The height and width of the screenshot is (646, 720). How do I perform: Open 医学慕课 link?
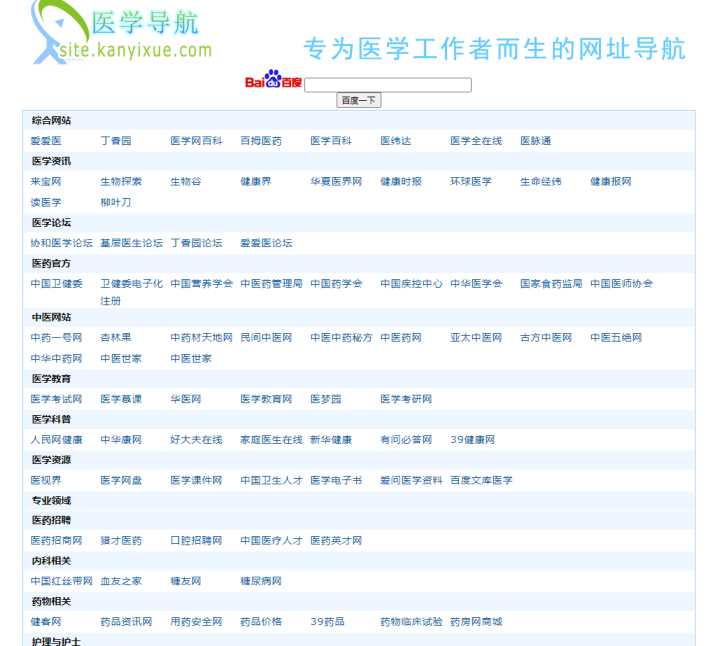121,399
